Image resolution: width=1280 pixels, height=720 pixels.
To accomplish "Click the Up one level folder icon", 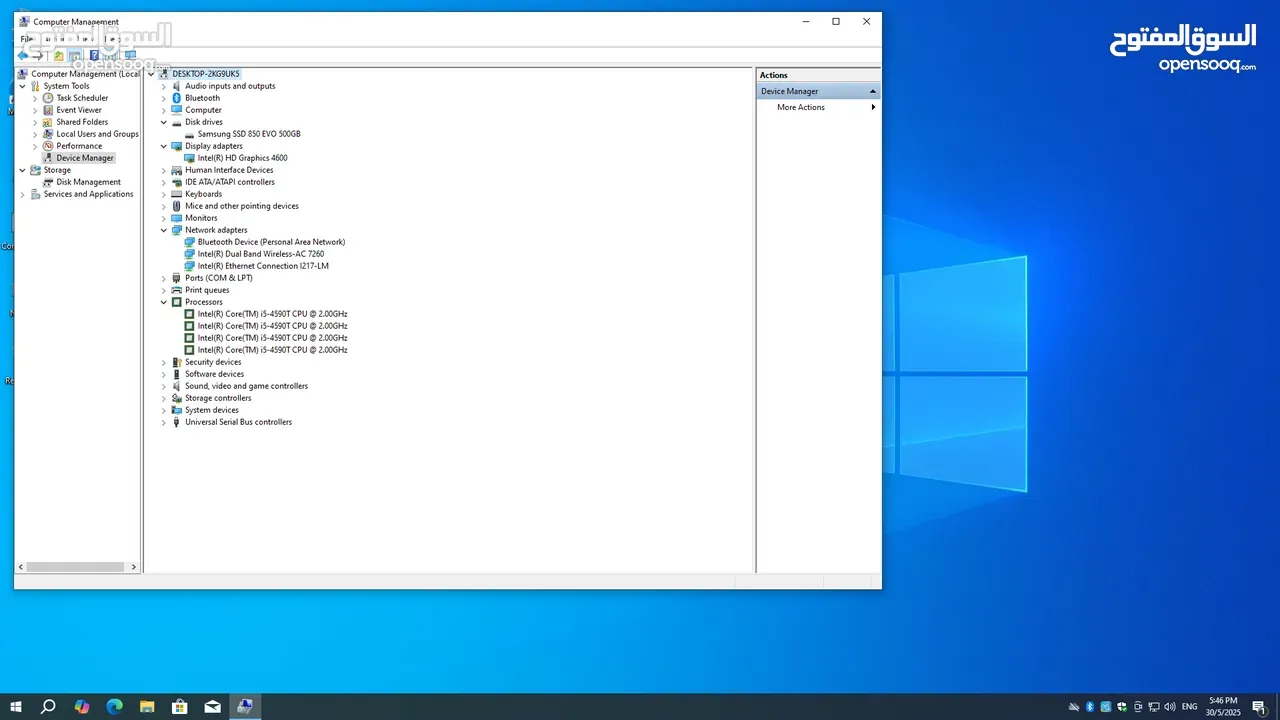I will 59,56.
